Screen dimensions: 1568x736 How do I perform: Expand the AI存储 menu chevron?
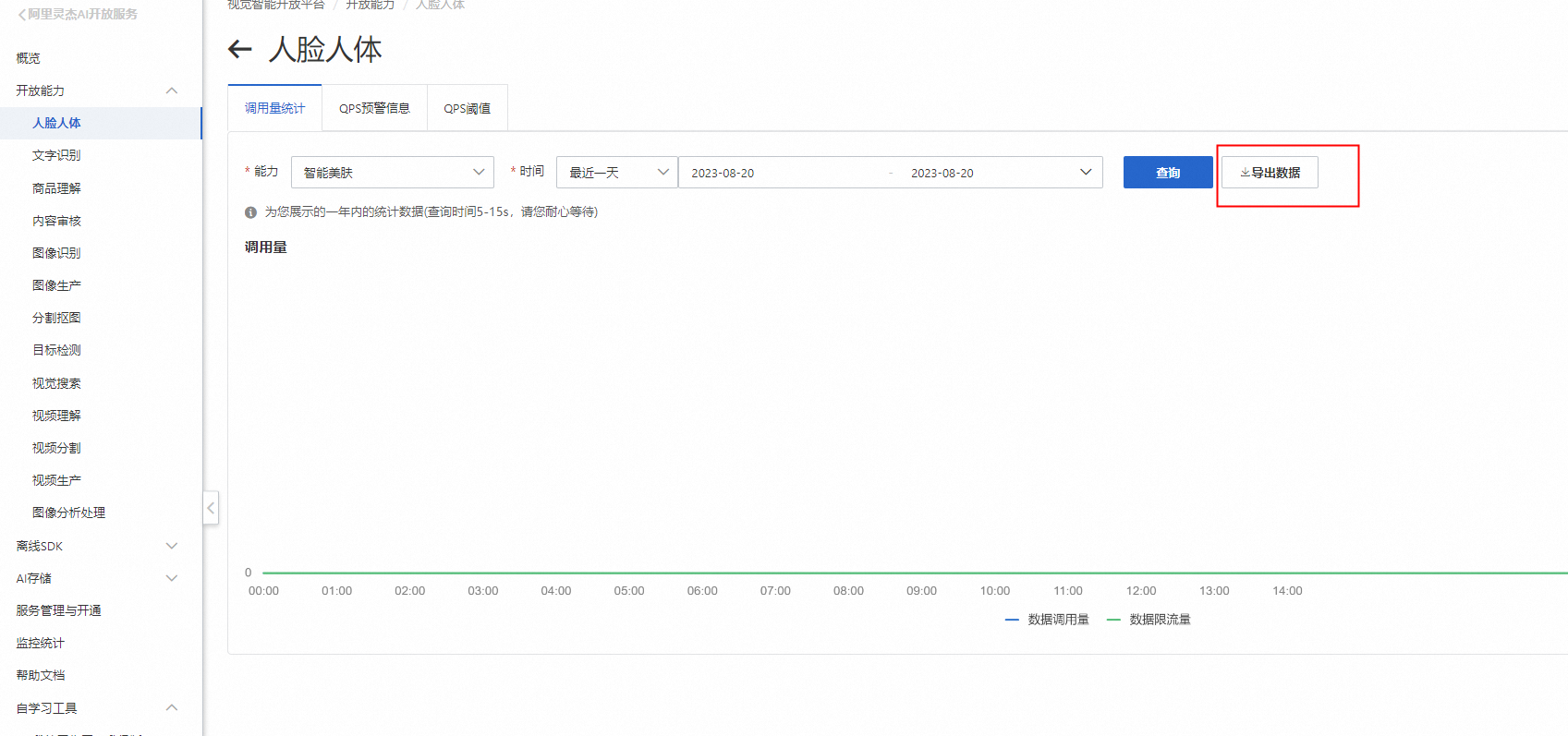172,578
